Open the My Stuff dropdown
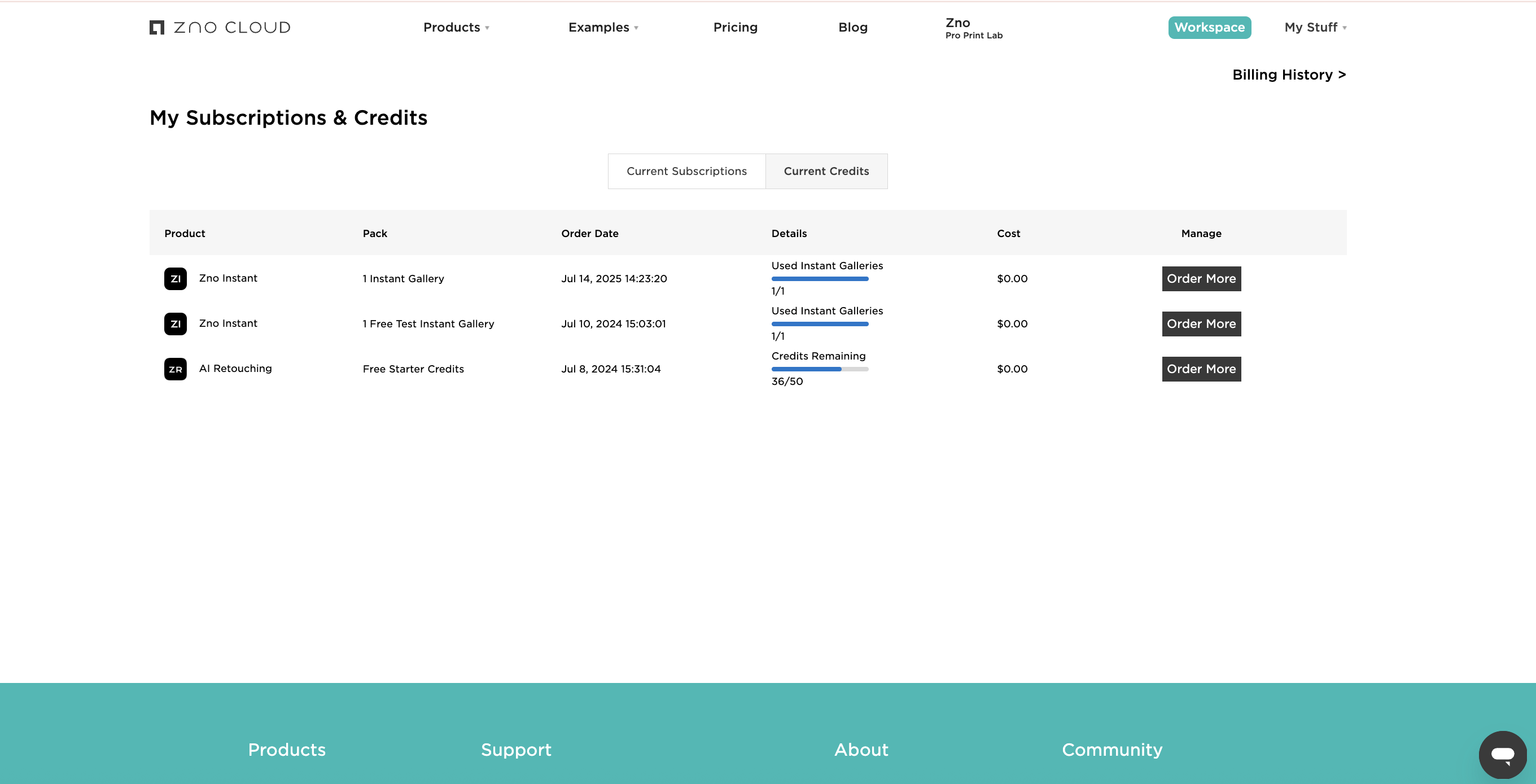 tap(1315, 28)
